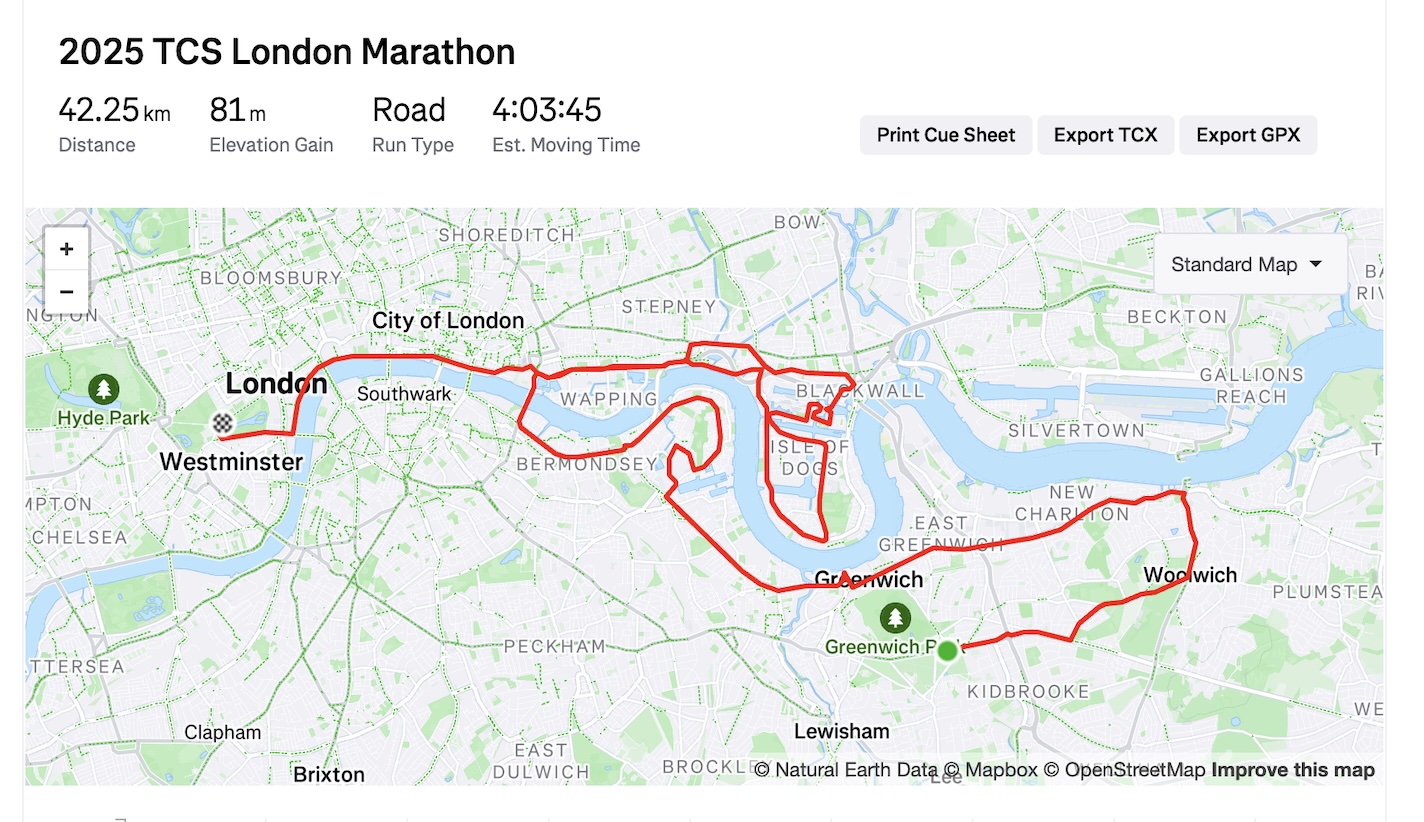
Task: Open the OpenStreetMap attribution link
Action: 1125,770
